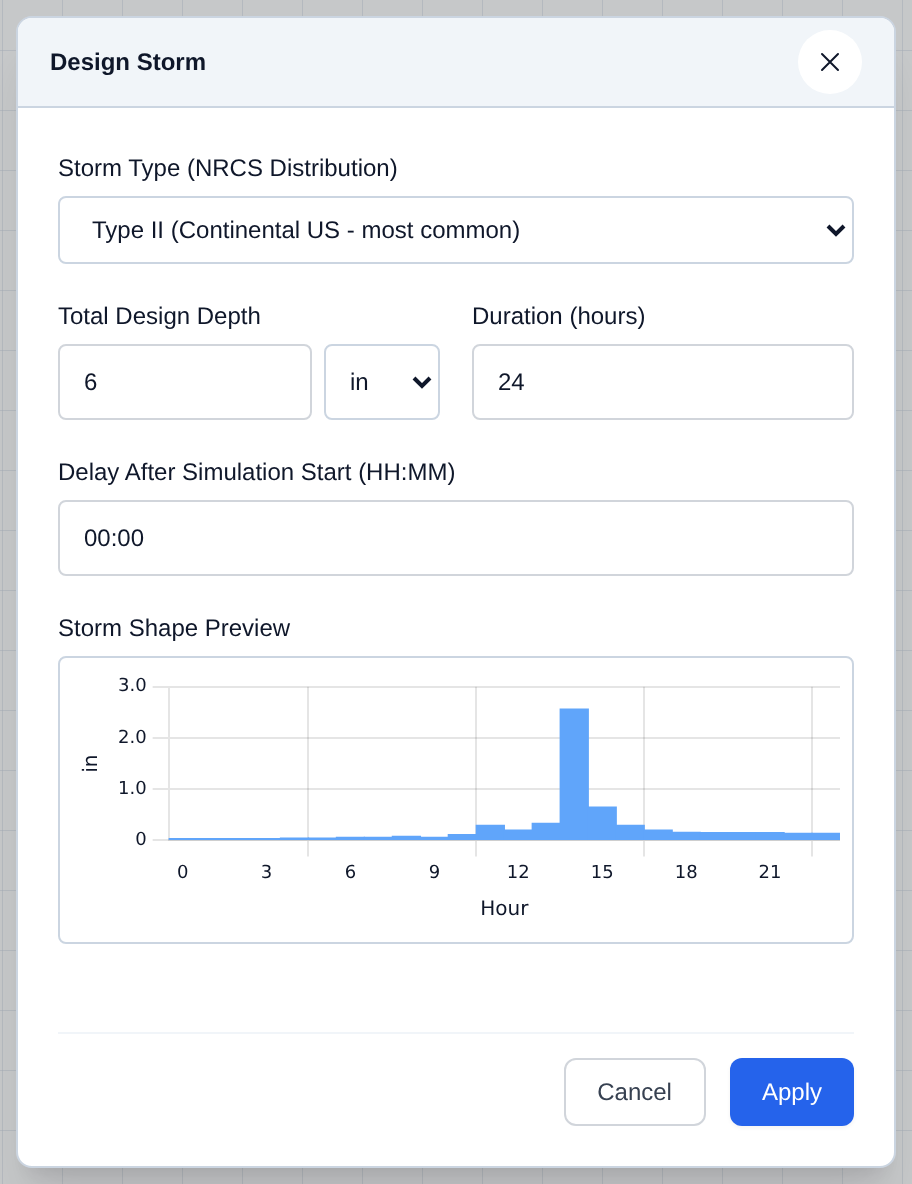Apply the design storm settings
912x1184 pixels.
coord(791,1092)
